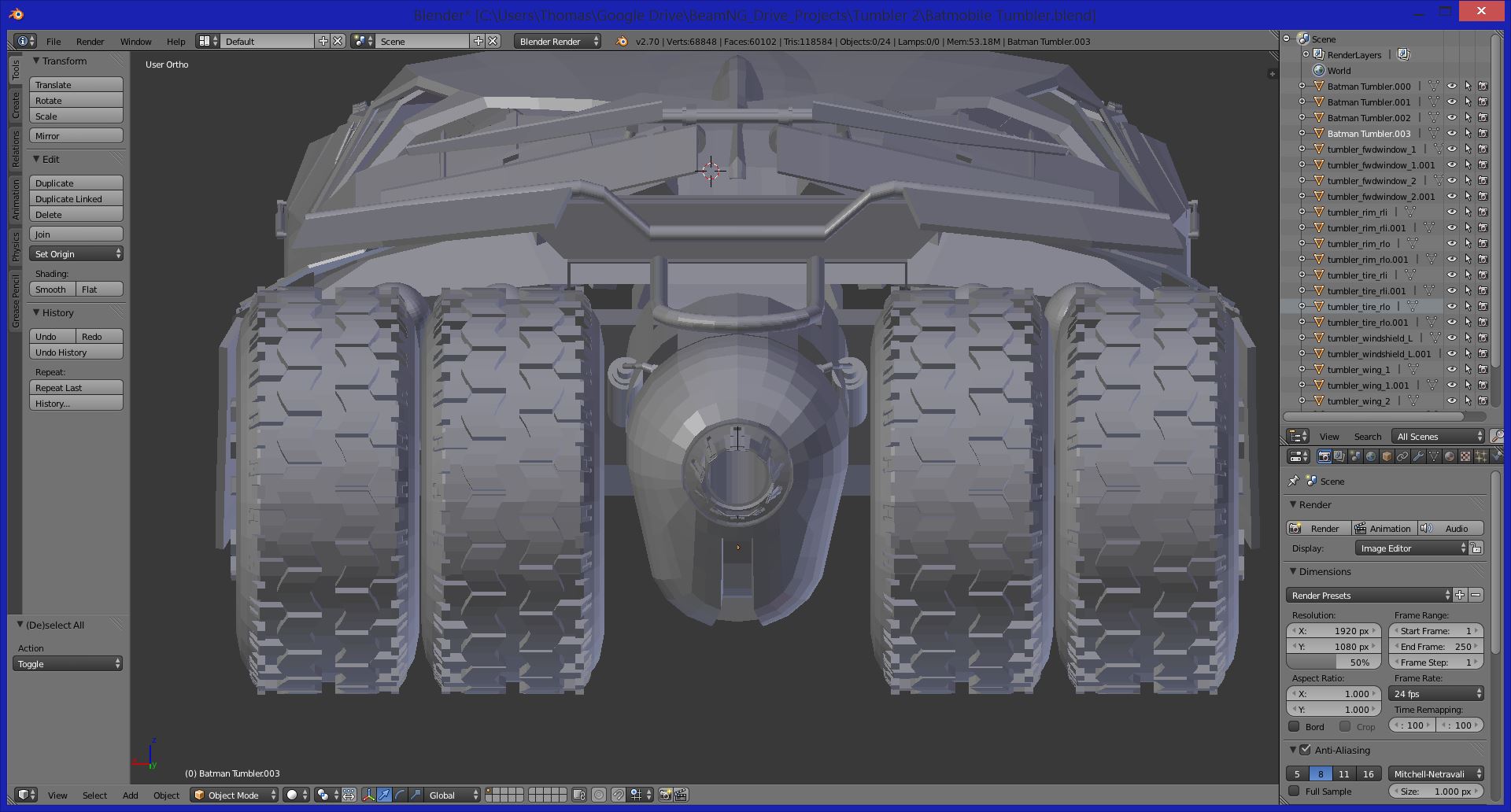Screen dimensions: 1511x812
Task: Remove render preset with the minus button
Action: pos(1476,595)
